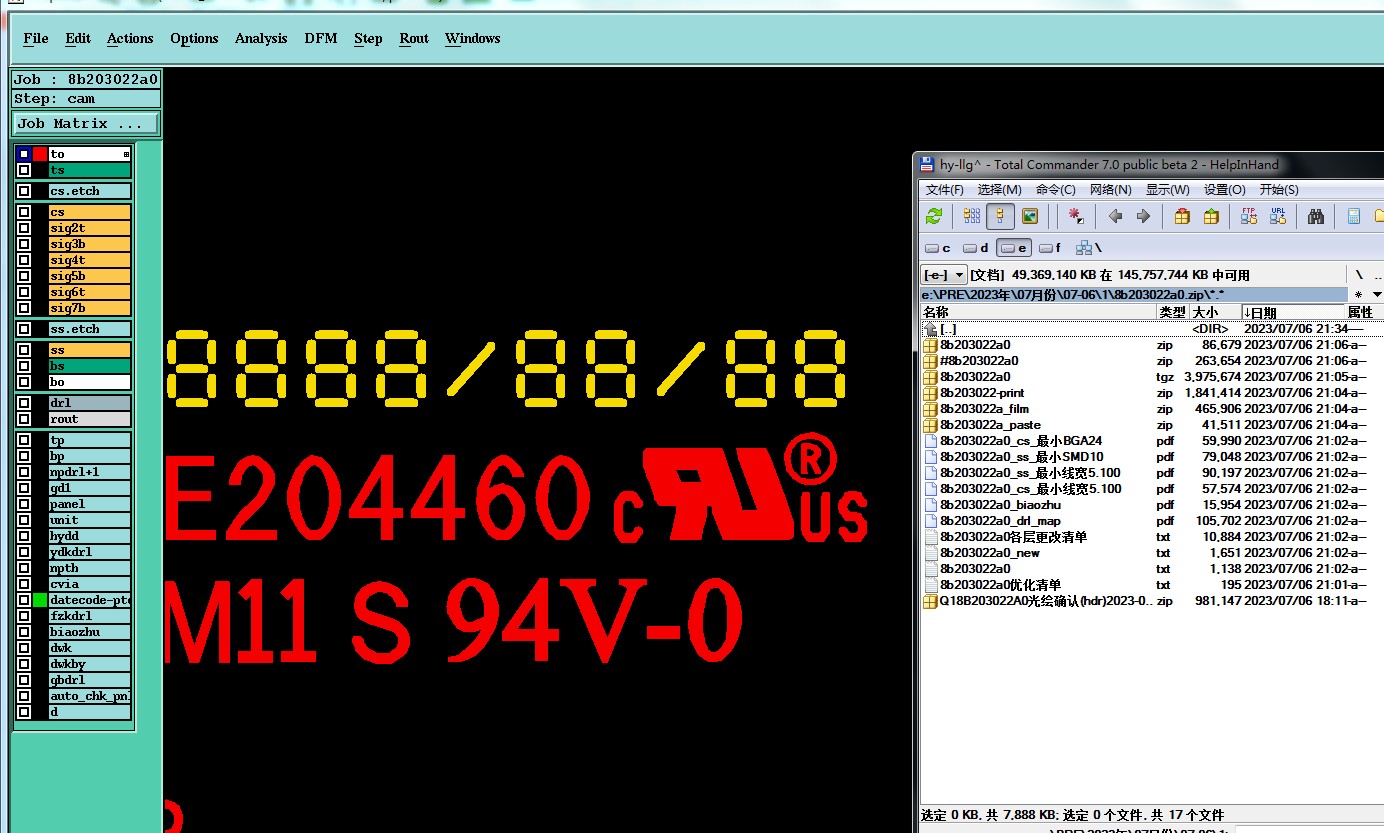This screenshot has width=1384, height=833.
Task: Click the expand icon on the 'to' layer
Action: tap(126, 154)
